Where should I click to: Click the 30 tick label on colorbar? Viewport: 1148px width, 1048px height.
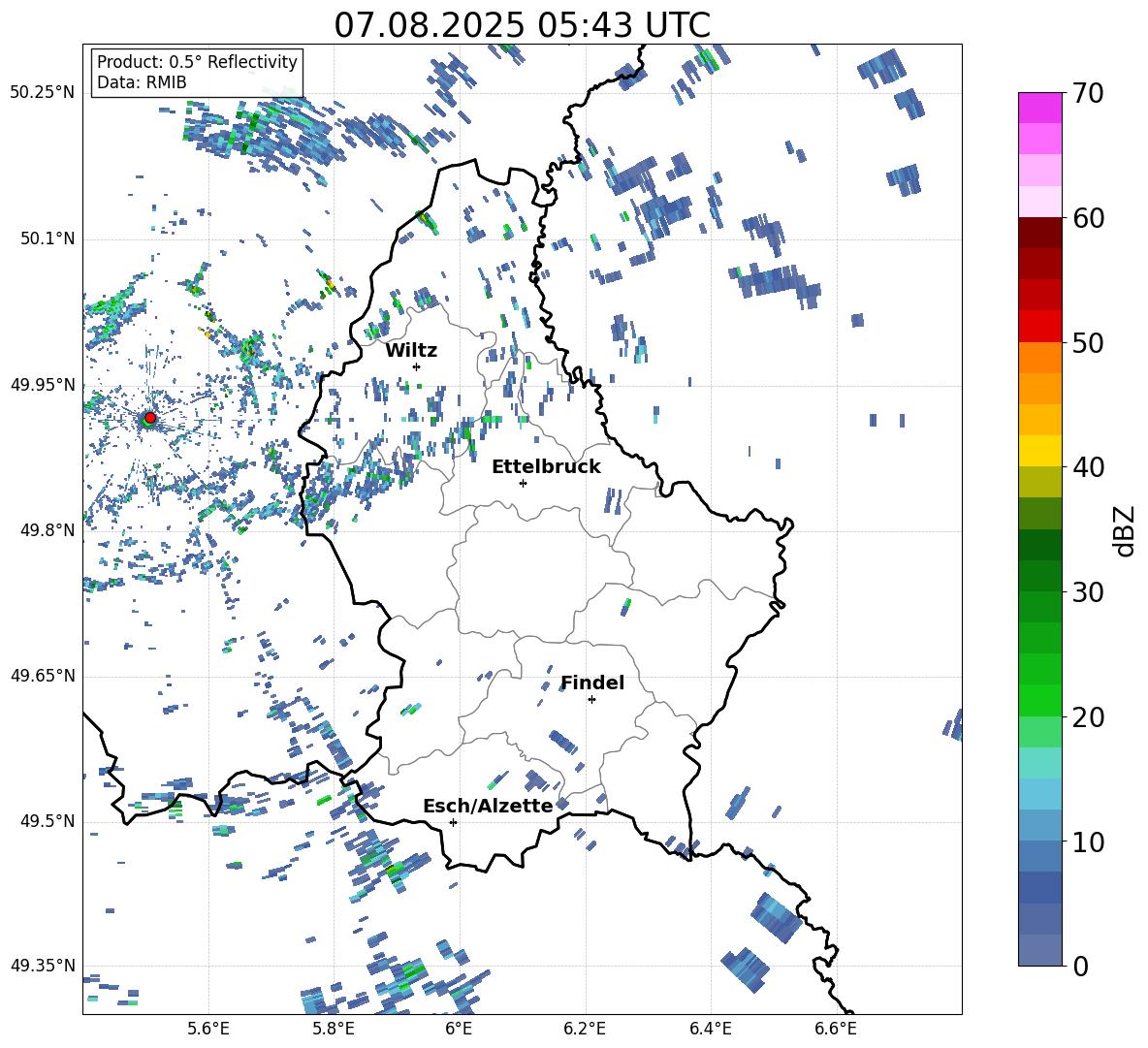pos(1088,592)
